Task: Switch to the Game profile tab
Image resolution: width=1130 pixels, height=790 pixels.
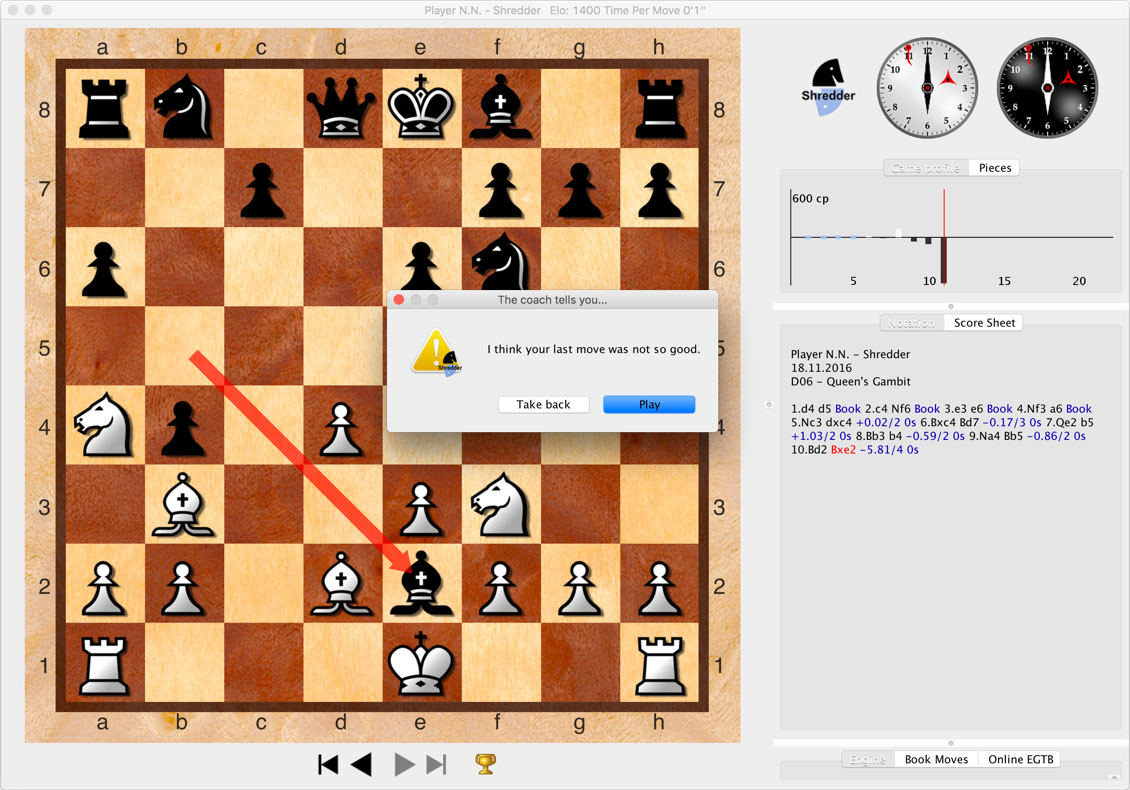Action: (x=925, y=168)
